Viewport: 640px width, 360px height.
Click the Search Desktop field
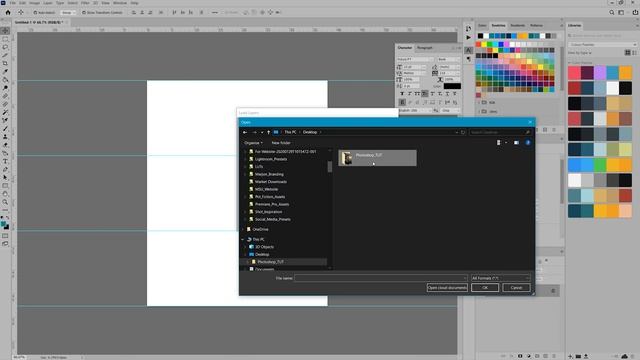(500, 132)
